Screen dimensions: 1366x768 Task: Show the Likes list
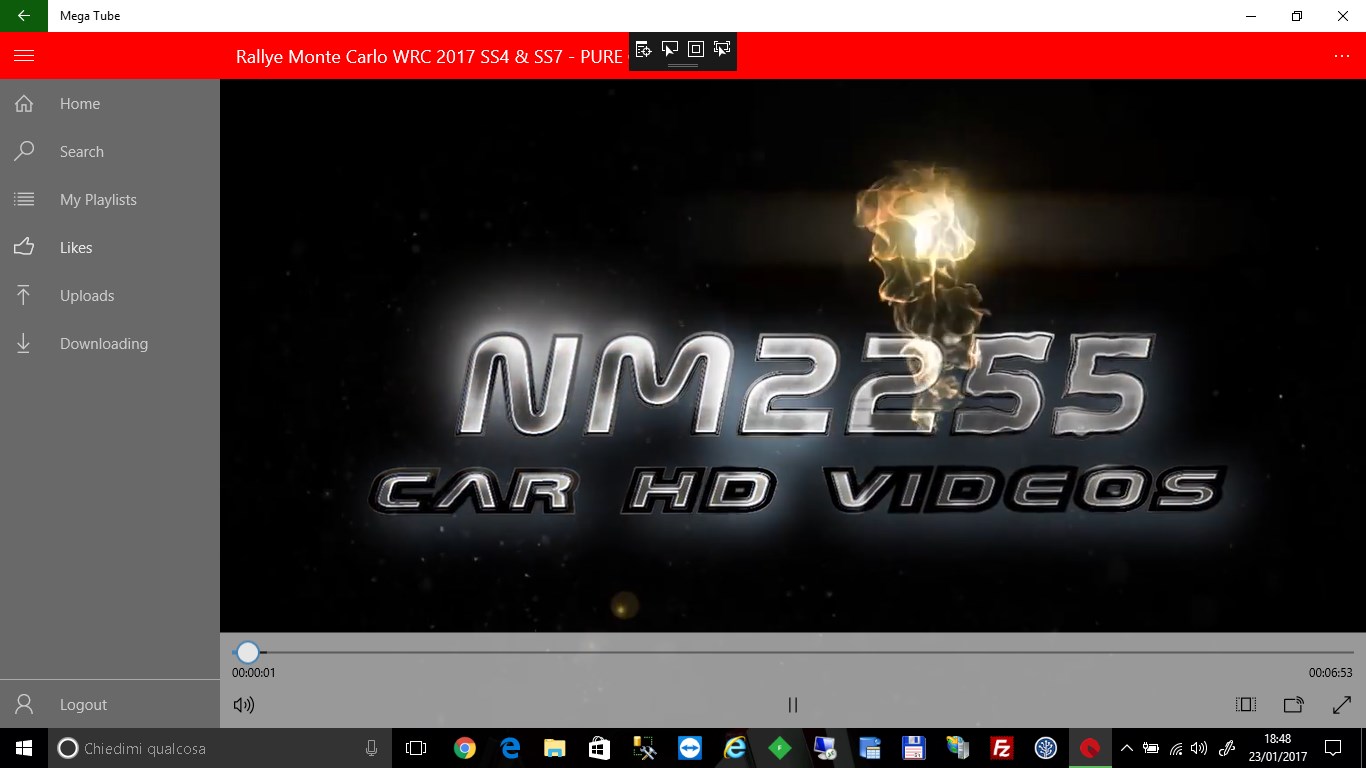coord(110,248)
